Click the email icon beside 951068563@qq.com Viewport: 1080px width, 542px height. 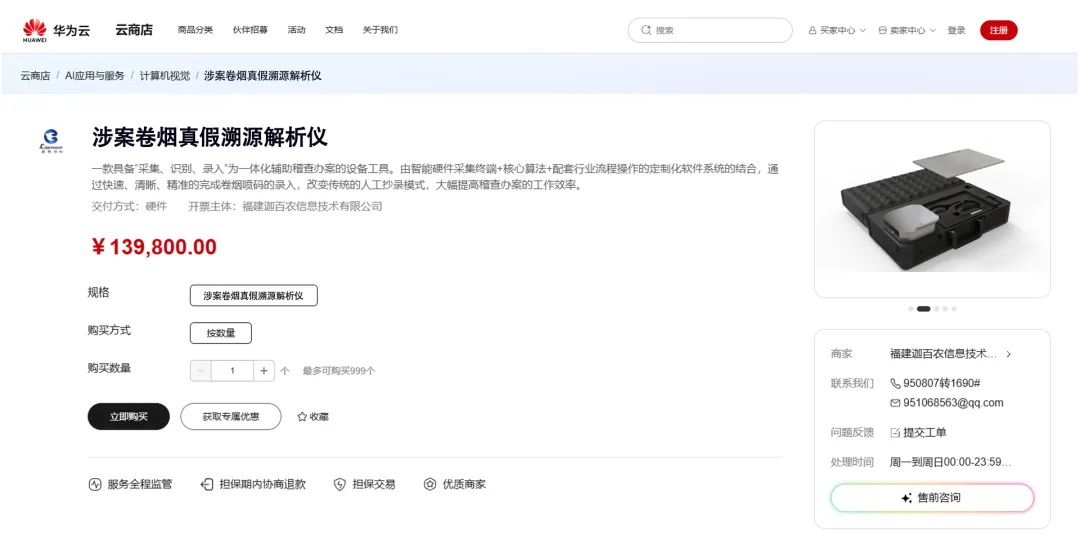[895, 403]
